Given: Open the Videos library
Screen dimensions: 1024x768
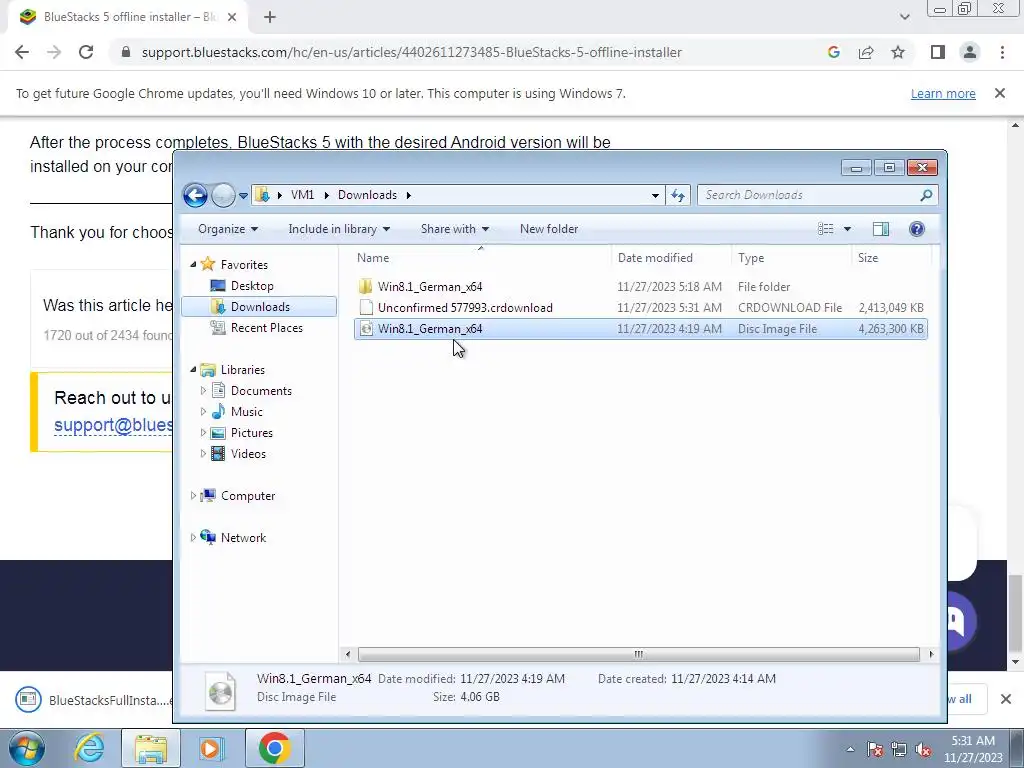Looking at the screenshot, I should (248, 454).
